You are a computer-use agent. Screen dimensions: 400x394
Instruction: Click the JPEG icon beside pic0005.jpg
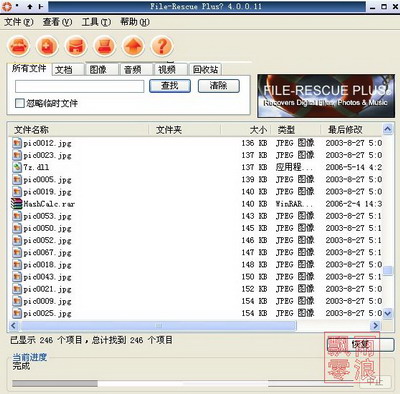pos(17,179)
